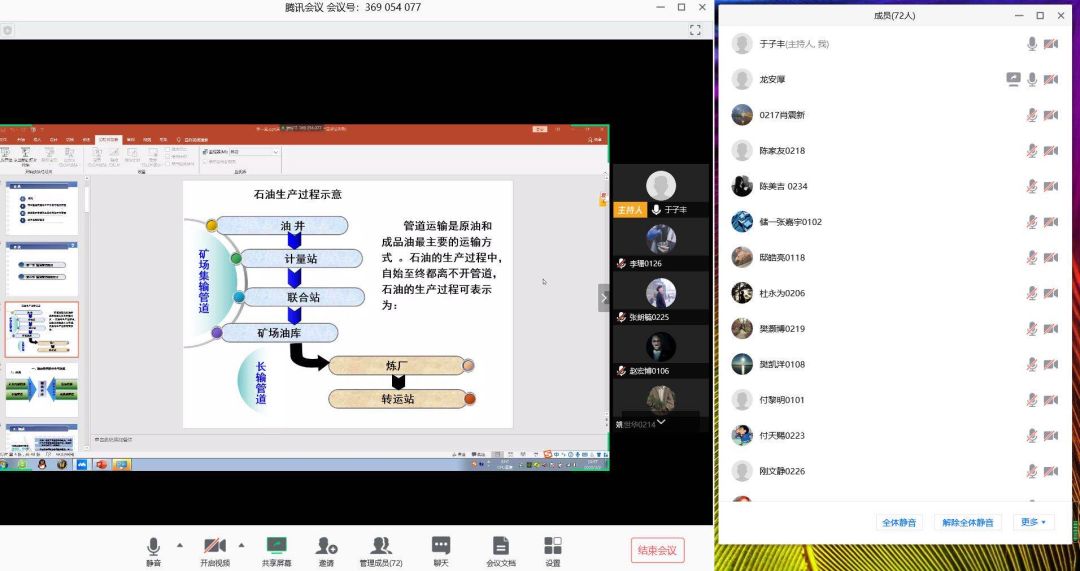The image size is (1080, 571).
Task: Open 会议文档 meeting documents
Action: coord(501,546)
